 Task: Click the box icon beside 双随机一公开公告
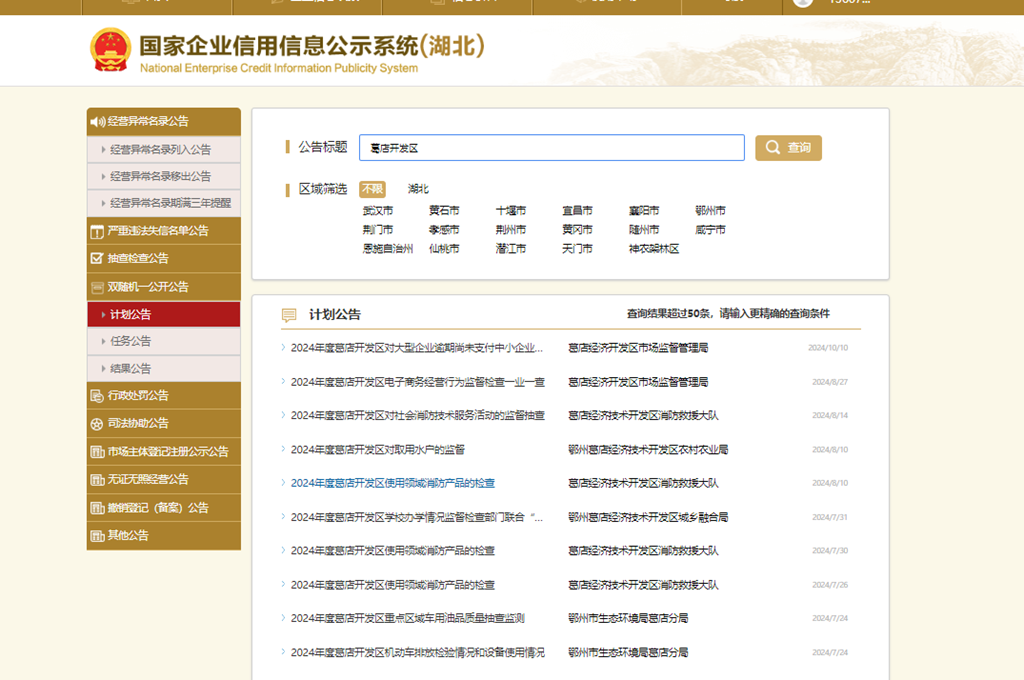(x=97, y=287)
